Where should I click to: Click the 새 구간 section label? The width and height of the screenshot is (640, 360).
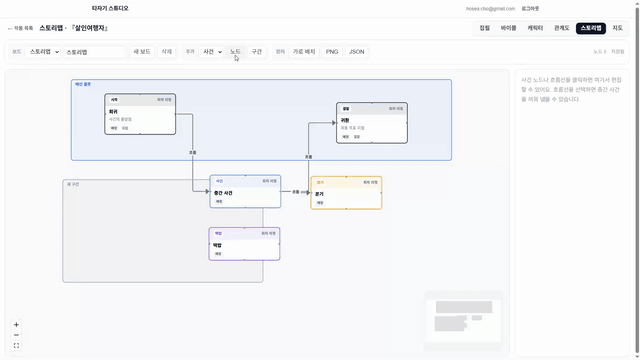coord(73,184)
